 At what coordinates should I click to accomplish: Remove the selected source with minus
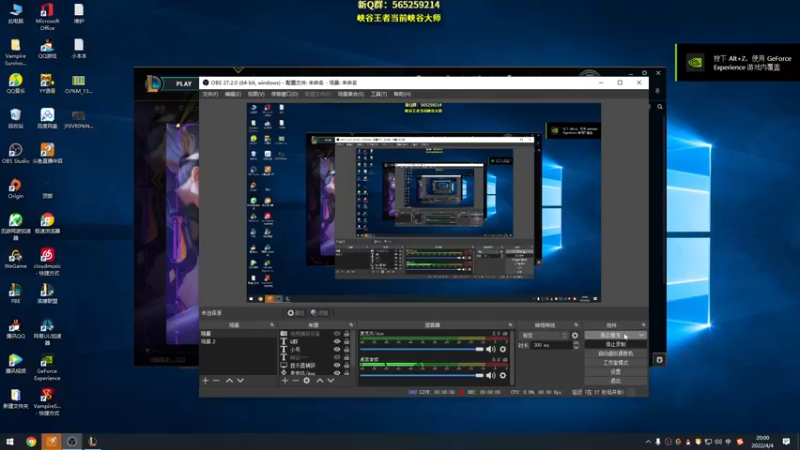295,380
